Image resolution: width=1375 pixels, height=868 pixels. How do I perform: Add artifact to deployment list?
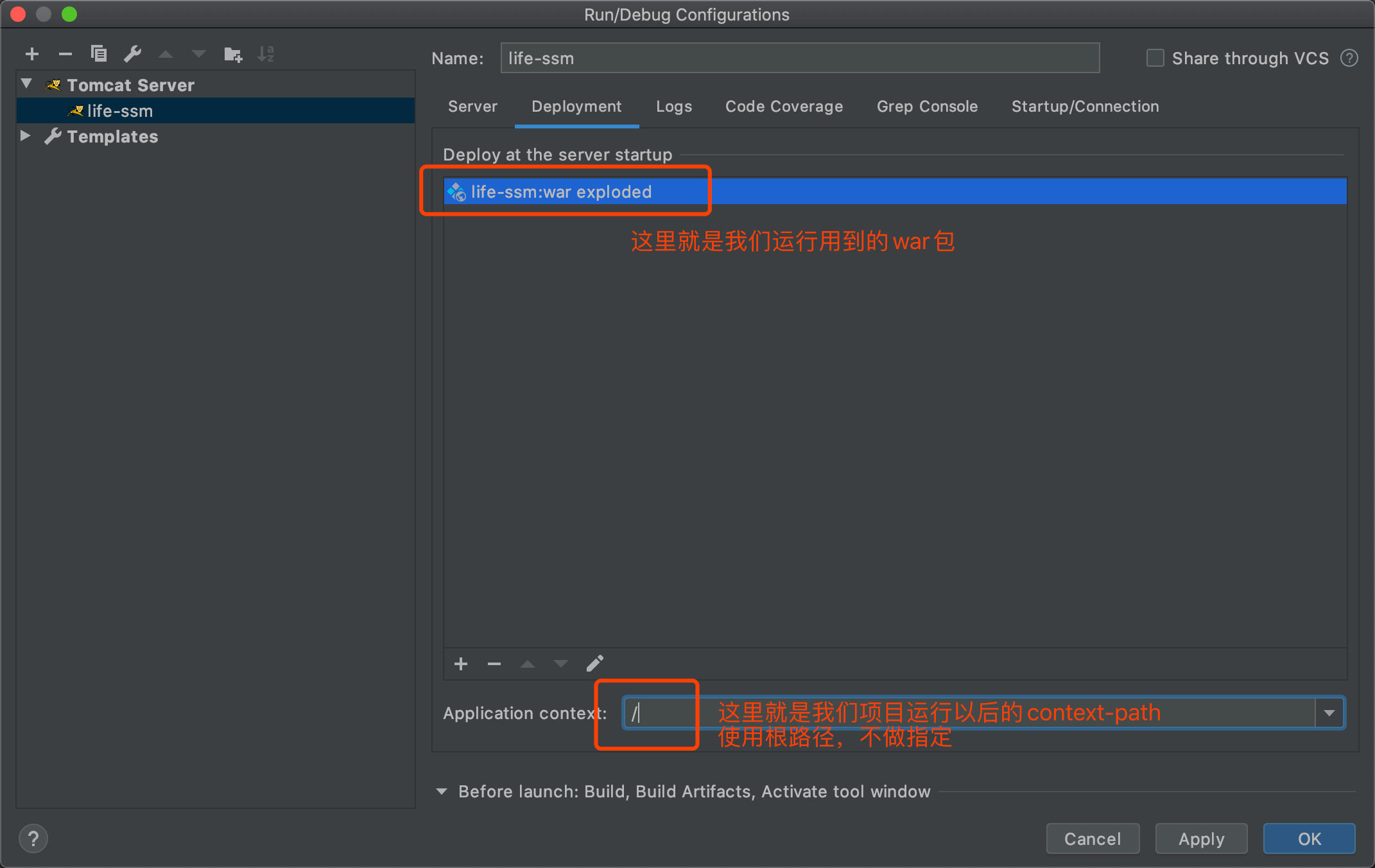(x=461, y=664)
